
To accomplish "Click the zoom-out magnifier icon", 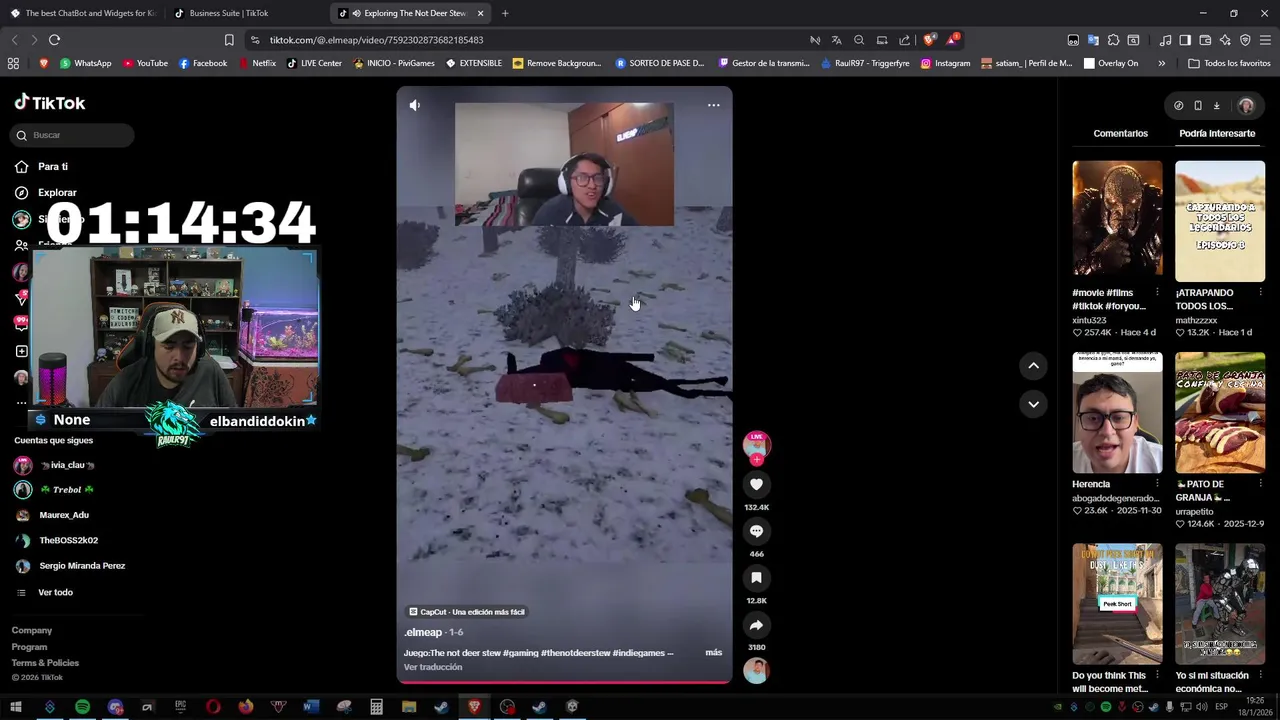I will (859, 40).
